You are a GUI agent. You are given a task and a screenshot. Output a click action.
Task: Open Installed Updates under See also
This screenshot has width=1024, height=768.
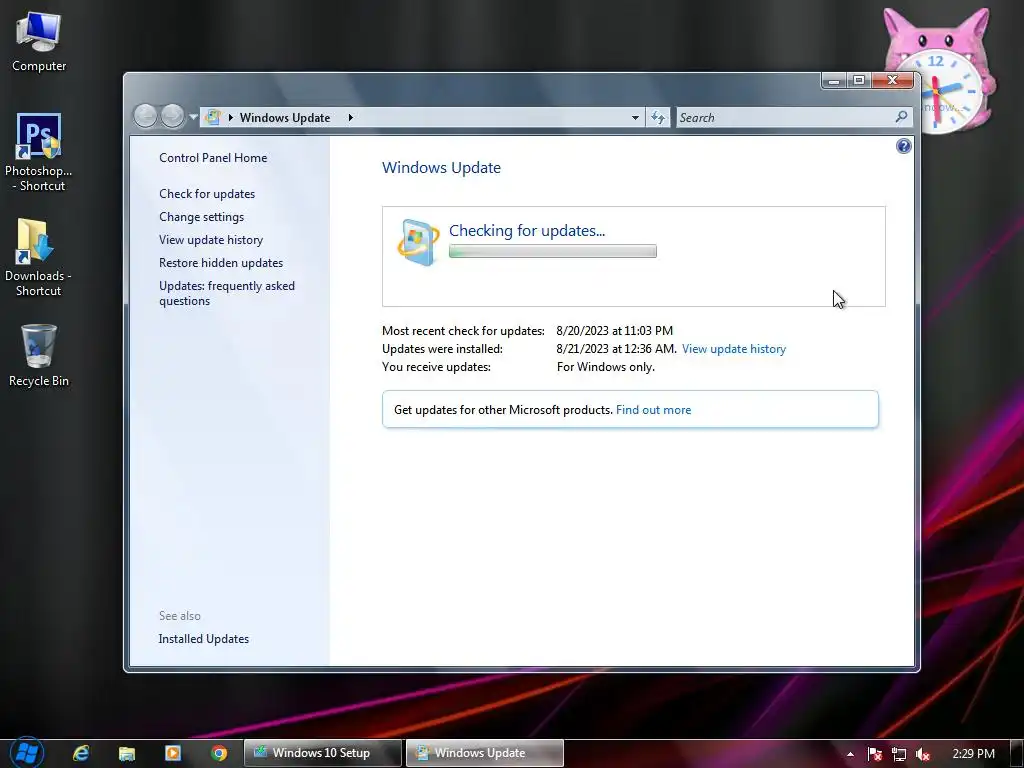203,639
